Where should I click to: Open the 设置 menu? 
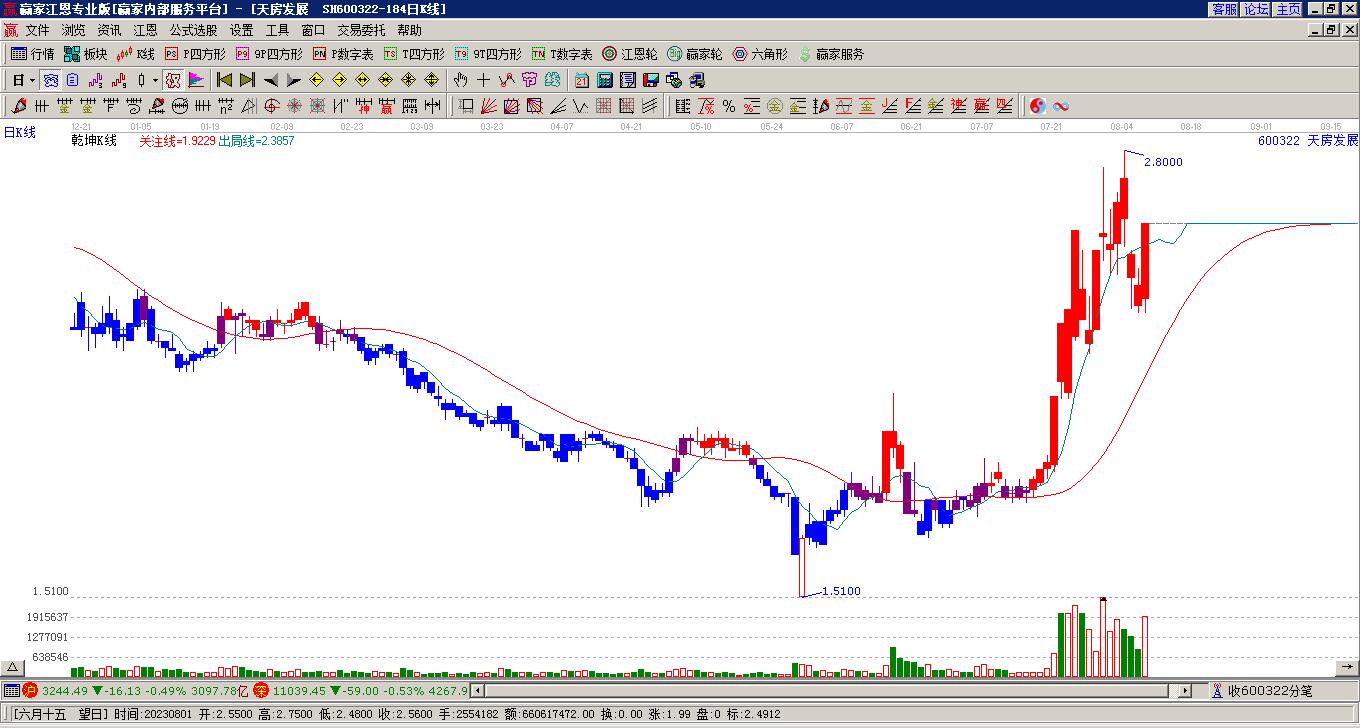tap(242, 30)
